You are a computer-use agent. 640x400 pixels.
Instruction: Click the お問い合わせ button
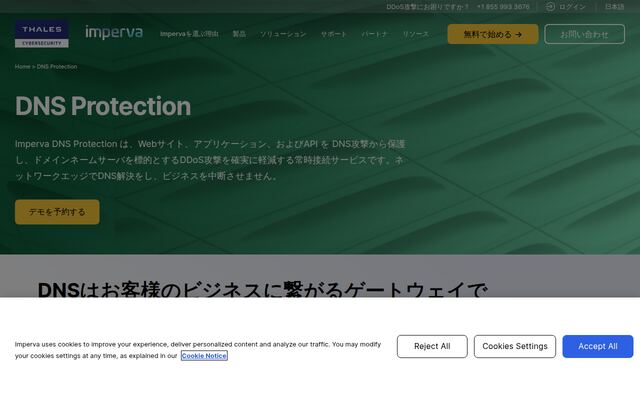(584, 34)
